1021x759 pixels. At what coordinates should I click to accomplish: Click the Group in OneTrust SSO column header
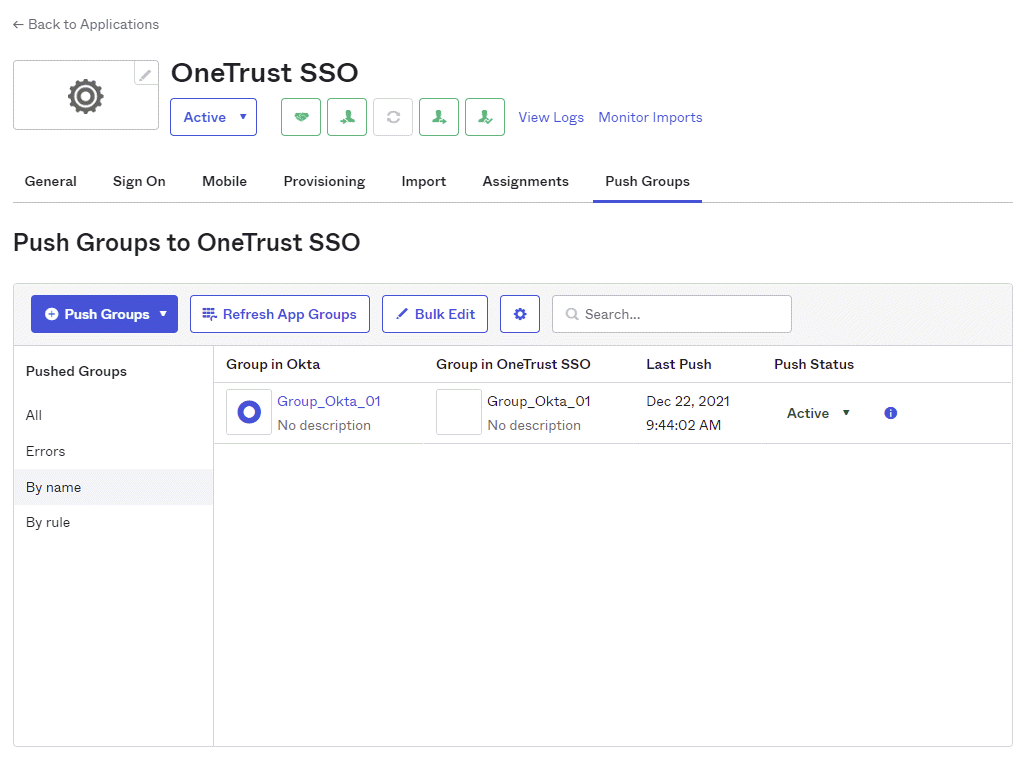click(513, 365)
